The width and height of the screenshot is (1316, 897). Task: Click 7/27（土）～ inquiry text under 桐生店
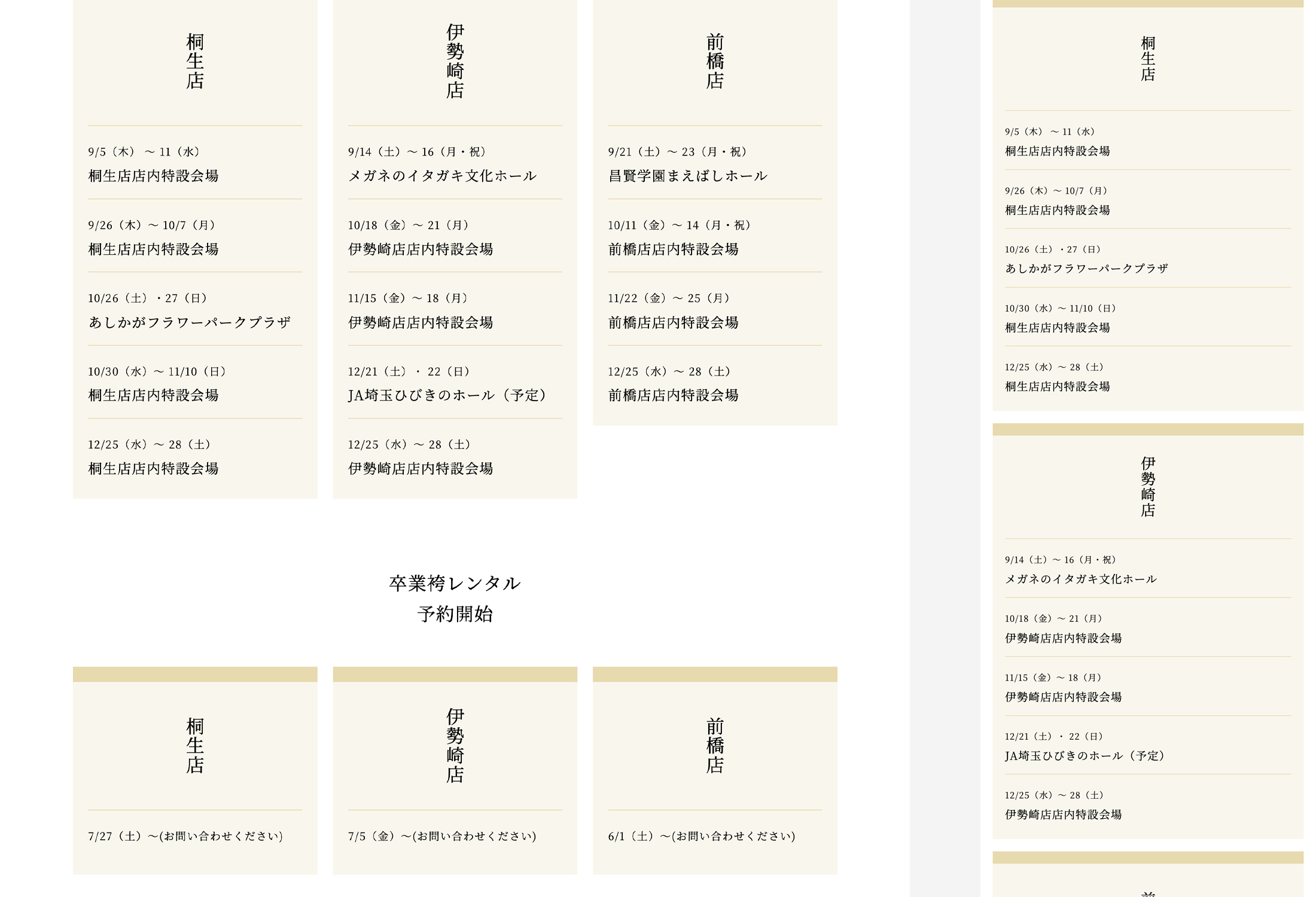pos(185,836)
